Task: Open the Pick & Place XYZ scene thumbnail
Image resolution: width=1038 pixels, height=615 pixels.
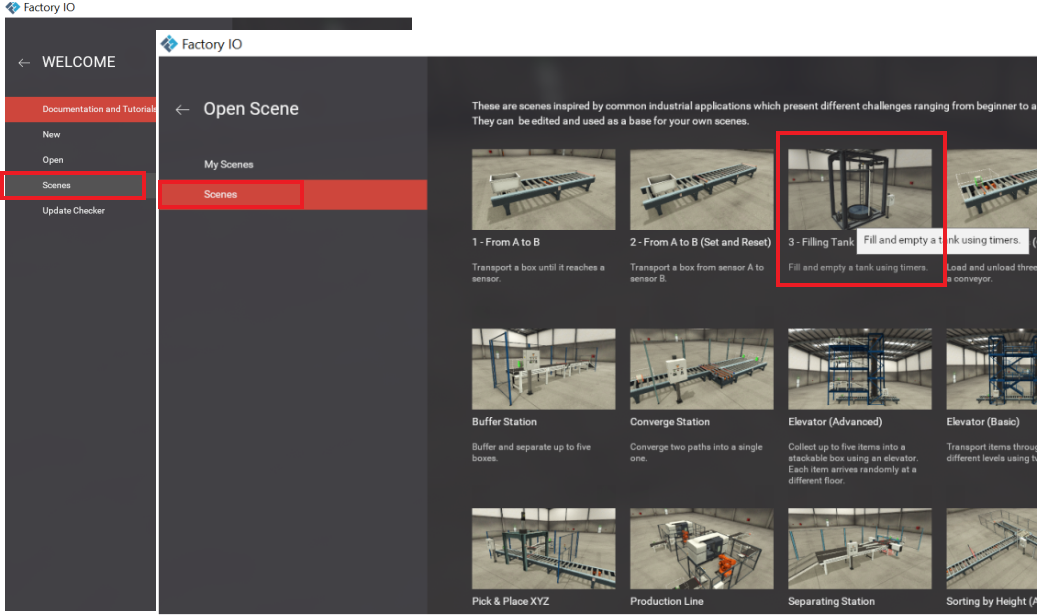Action: (544, 548)
